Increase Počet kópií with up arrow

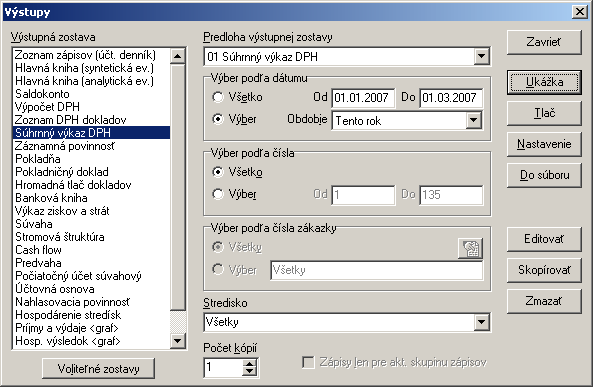(249, 363)
